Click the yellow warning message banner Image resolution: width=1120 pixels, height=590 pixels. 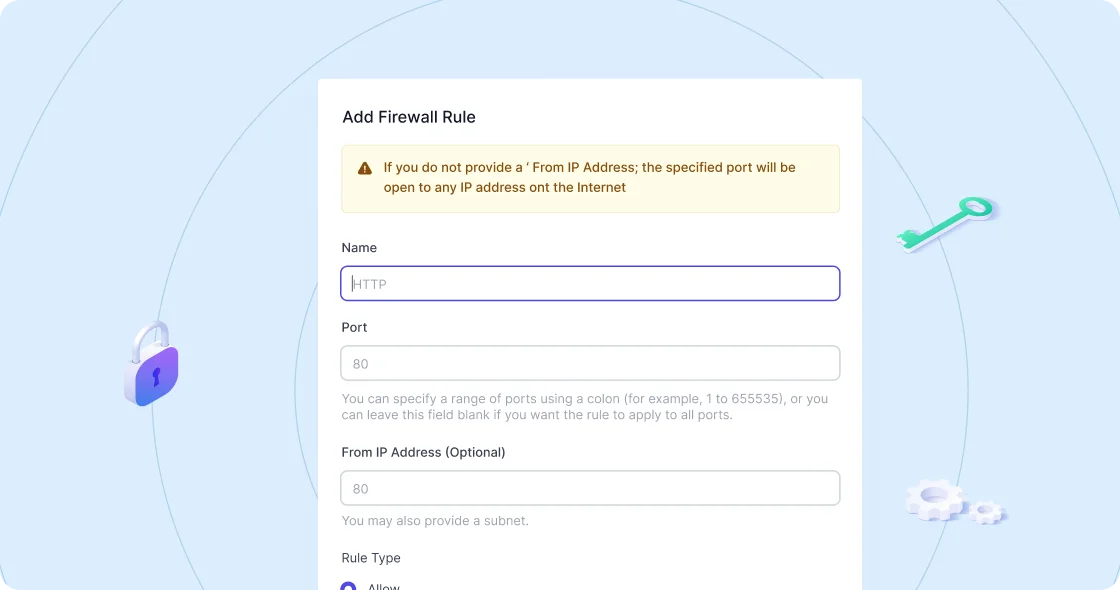click(x=590, y=178)
